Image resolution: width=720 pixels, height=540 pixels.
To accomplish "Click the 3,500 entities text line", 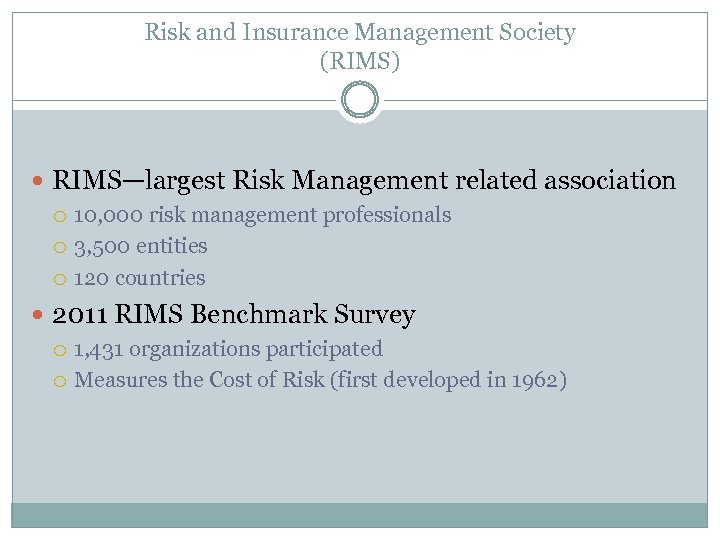I will click(x=141, y=246).
